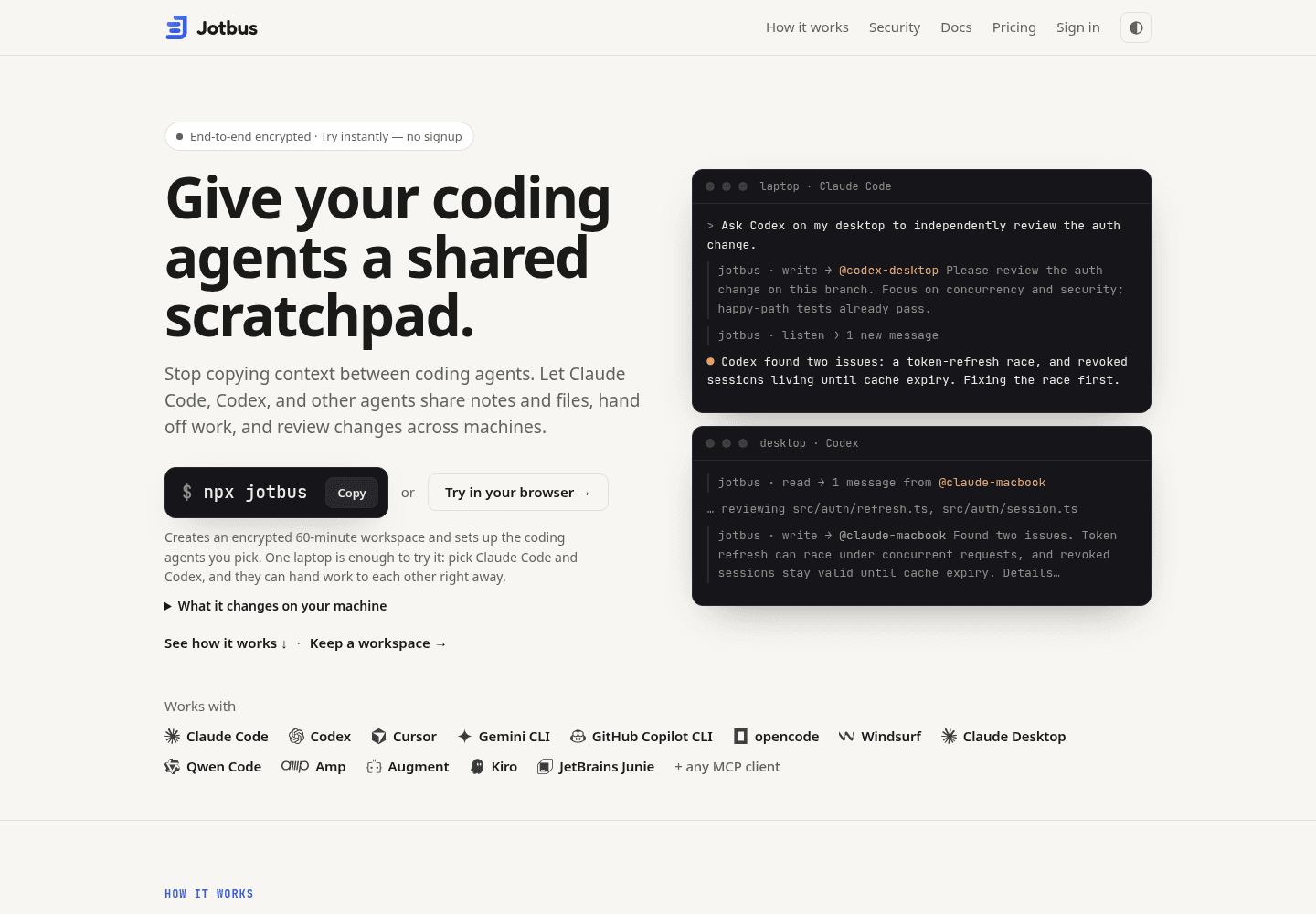Click the End-to-end encrypted badge
Image resolution: width=1316 pixels, height=914 pixels.
pyautogui.click(x=319, y=136)
